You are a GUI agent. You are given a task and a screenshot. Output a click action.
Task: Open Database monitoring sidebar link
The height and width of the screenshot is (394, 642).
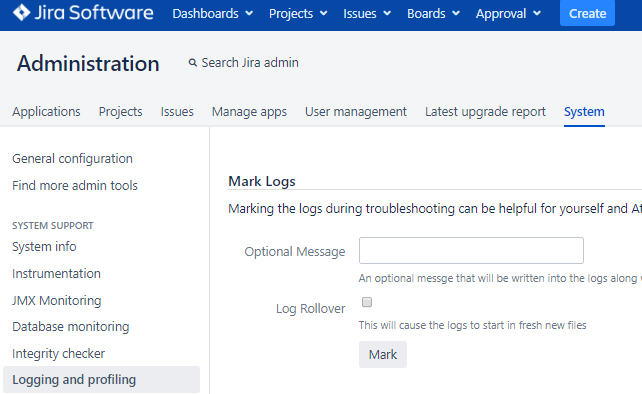[x=71, y=326]
